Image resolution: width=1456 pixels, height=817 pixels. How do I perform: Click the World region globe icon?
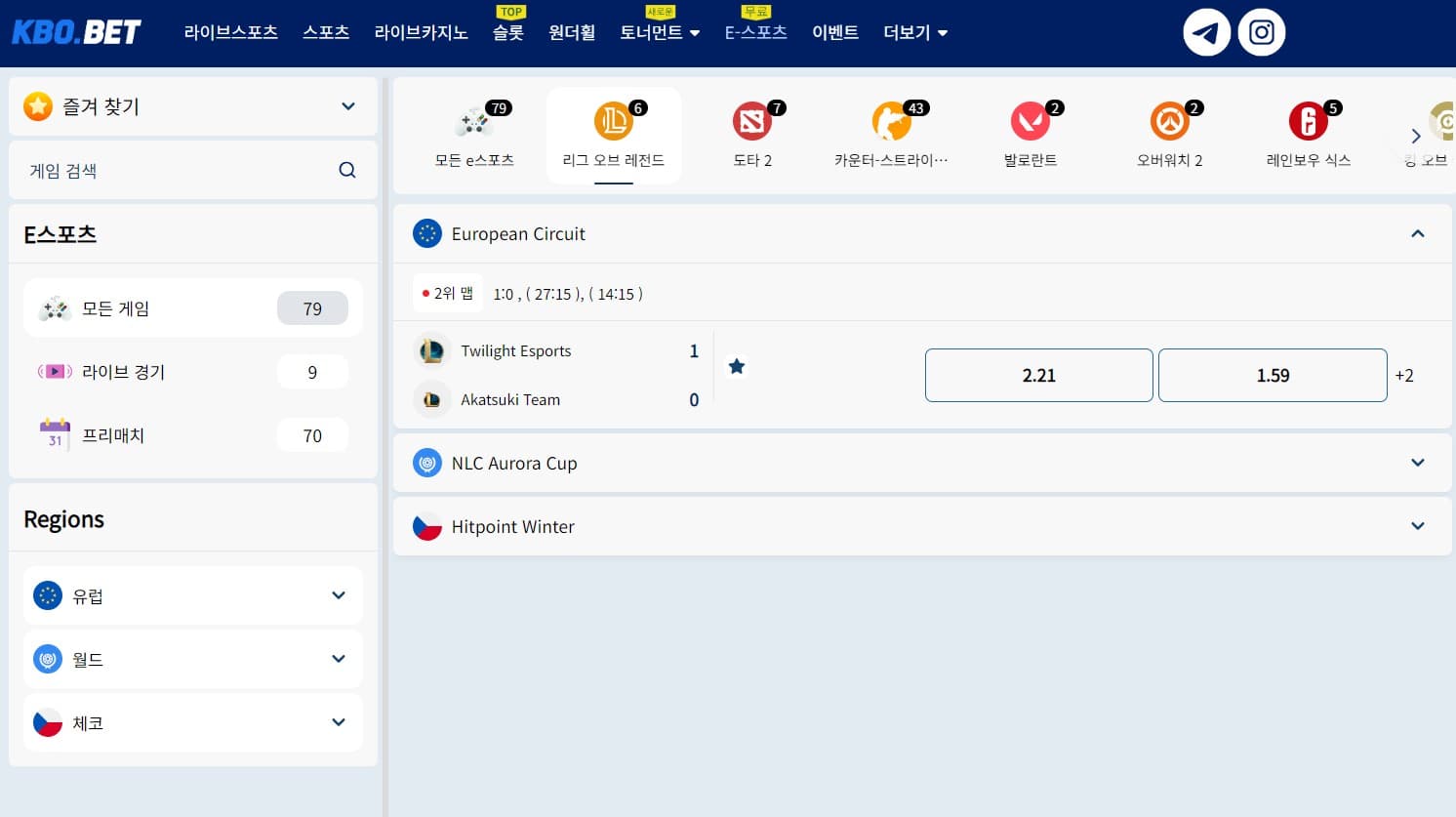point(48,659)
